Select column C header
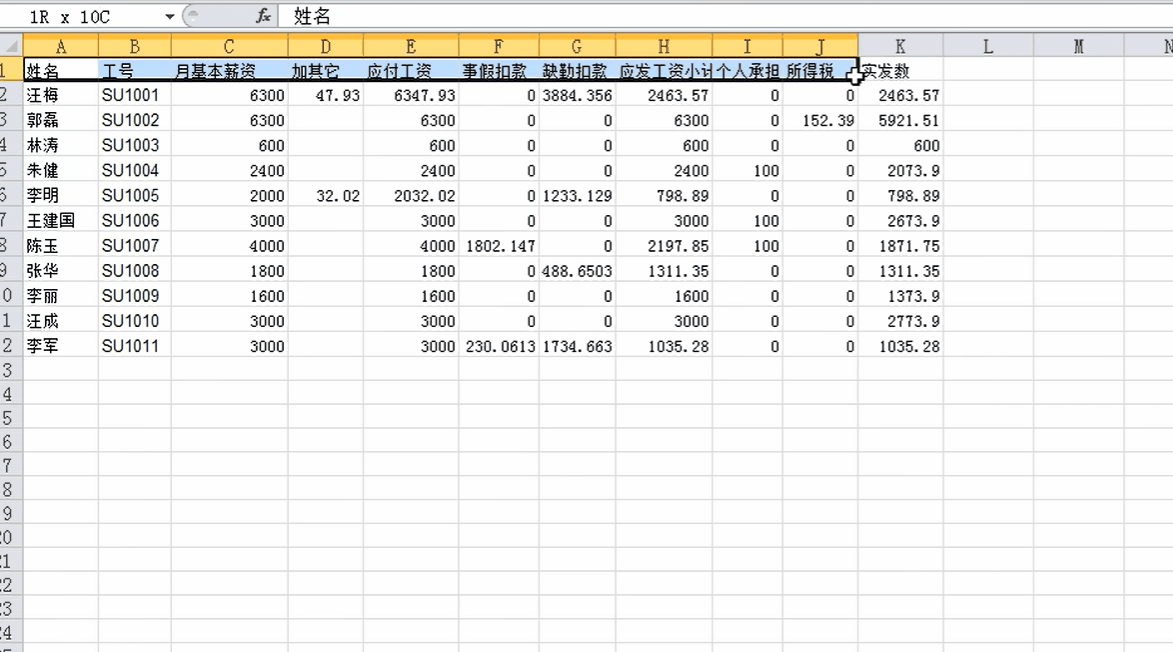1173x652 pixels. 229,47
